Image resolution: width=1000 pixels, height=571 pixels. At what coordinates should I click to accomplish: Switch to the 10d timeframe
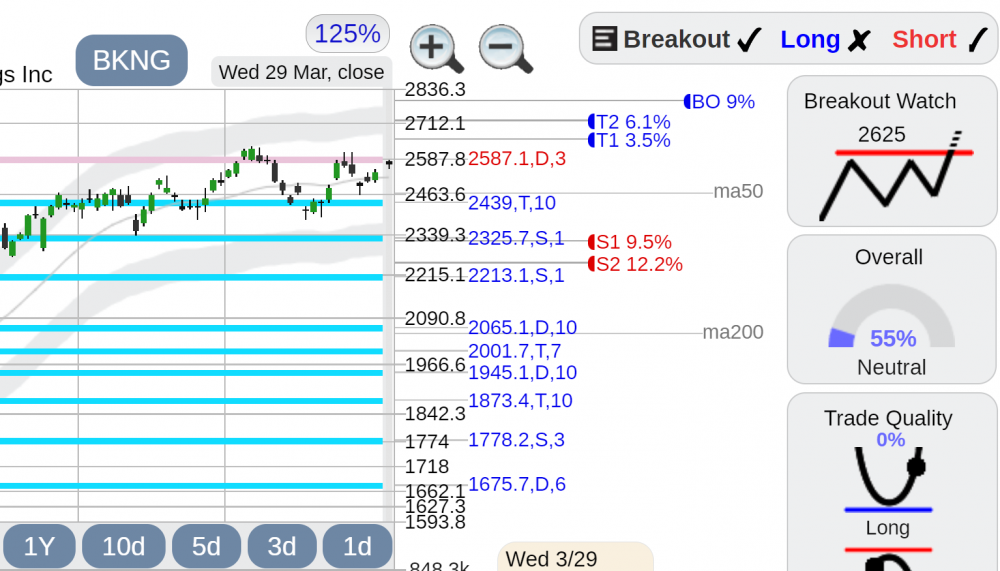124,546
